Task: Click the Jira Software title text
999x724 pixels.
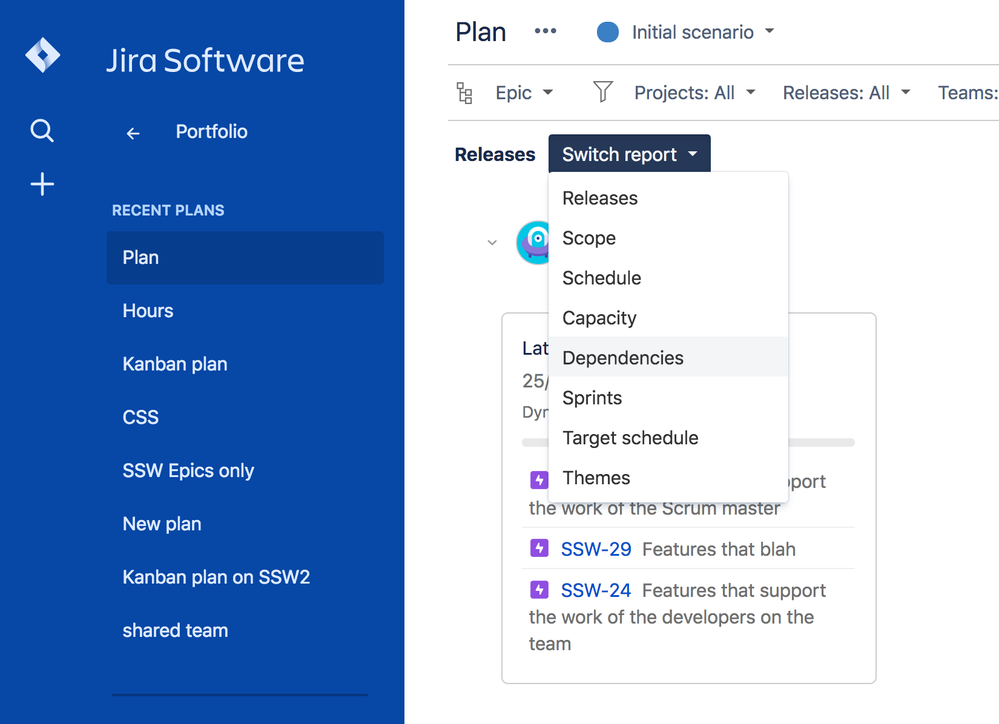Action: [205, 61]
